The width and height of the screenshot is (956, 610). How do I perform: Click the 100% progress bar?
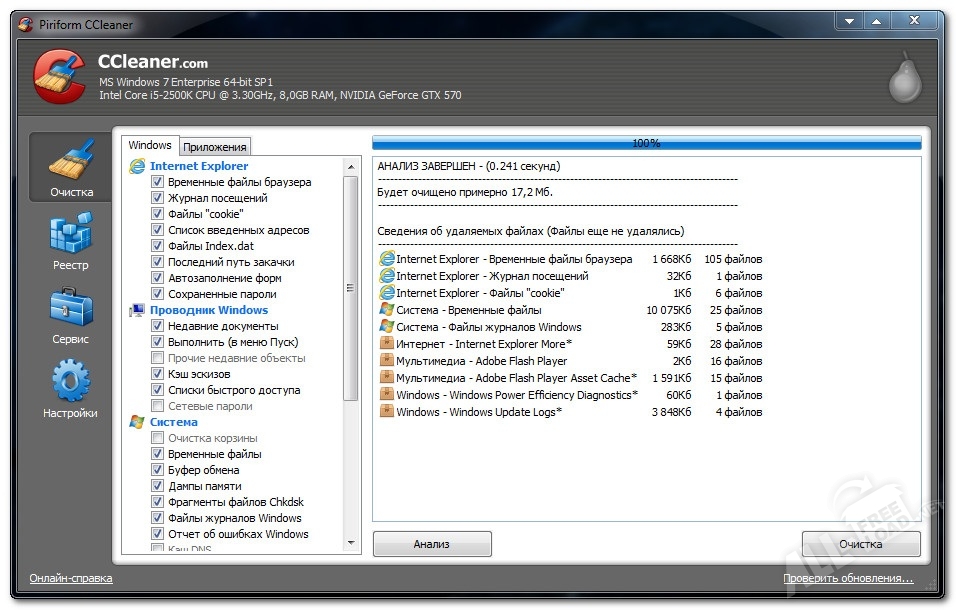pyautogui.click(x=646, y=143)
